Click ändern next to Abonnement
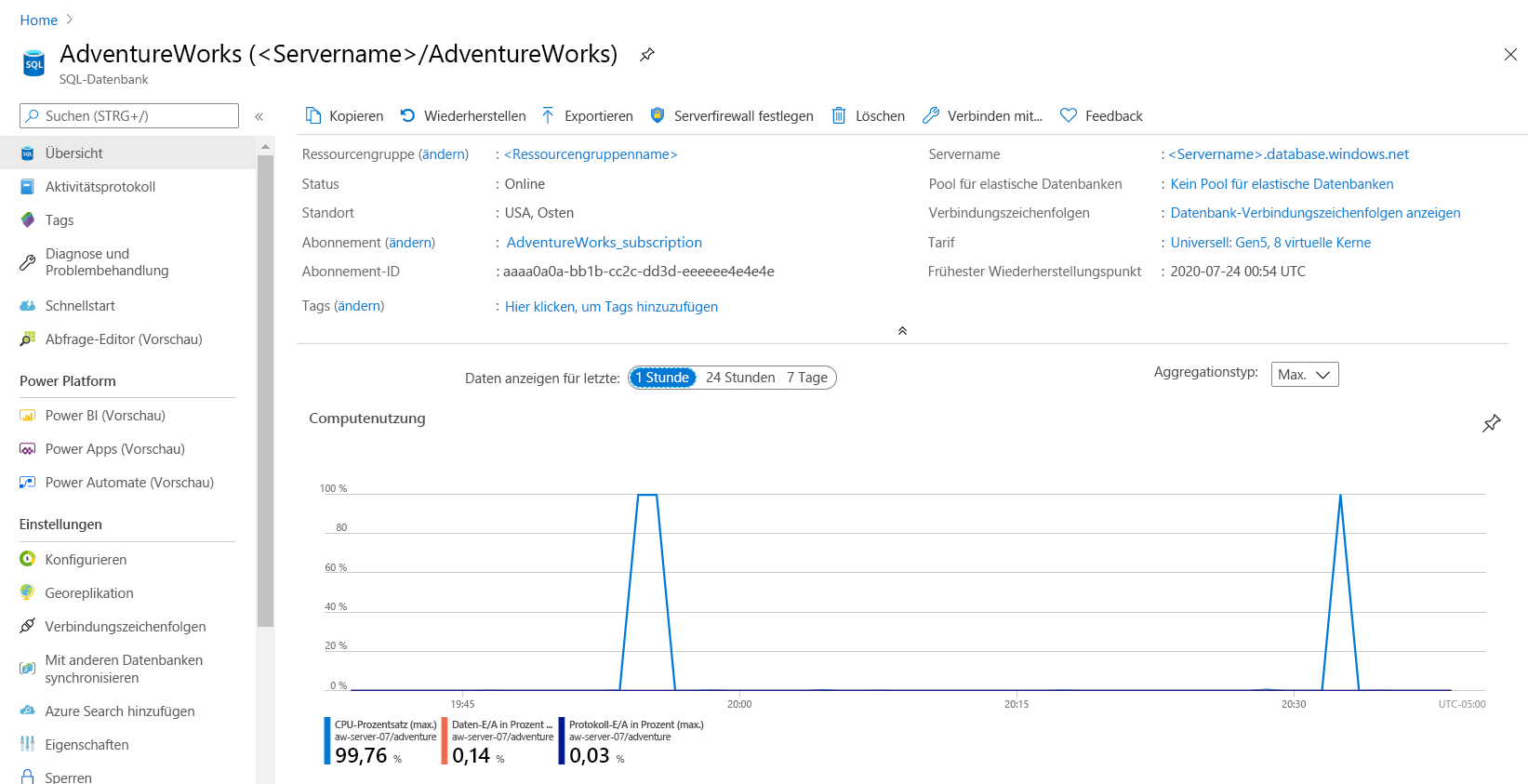This screenshot has height=784, width=1528. point(410,243)
